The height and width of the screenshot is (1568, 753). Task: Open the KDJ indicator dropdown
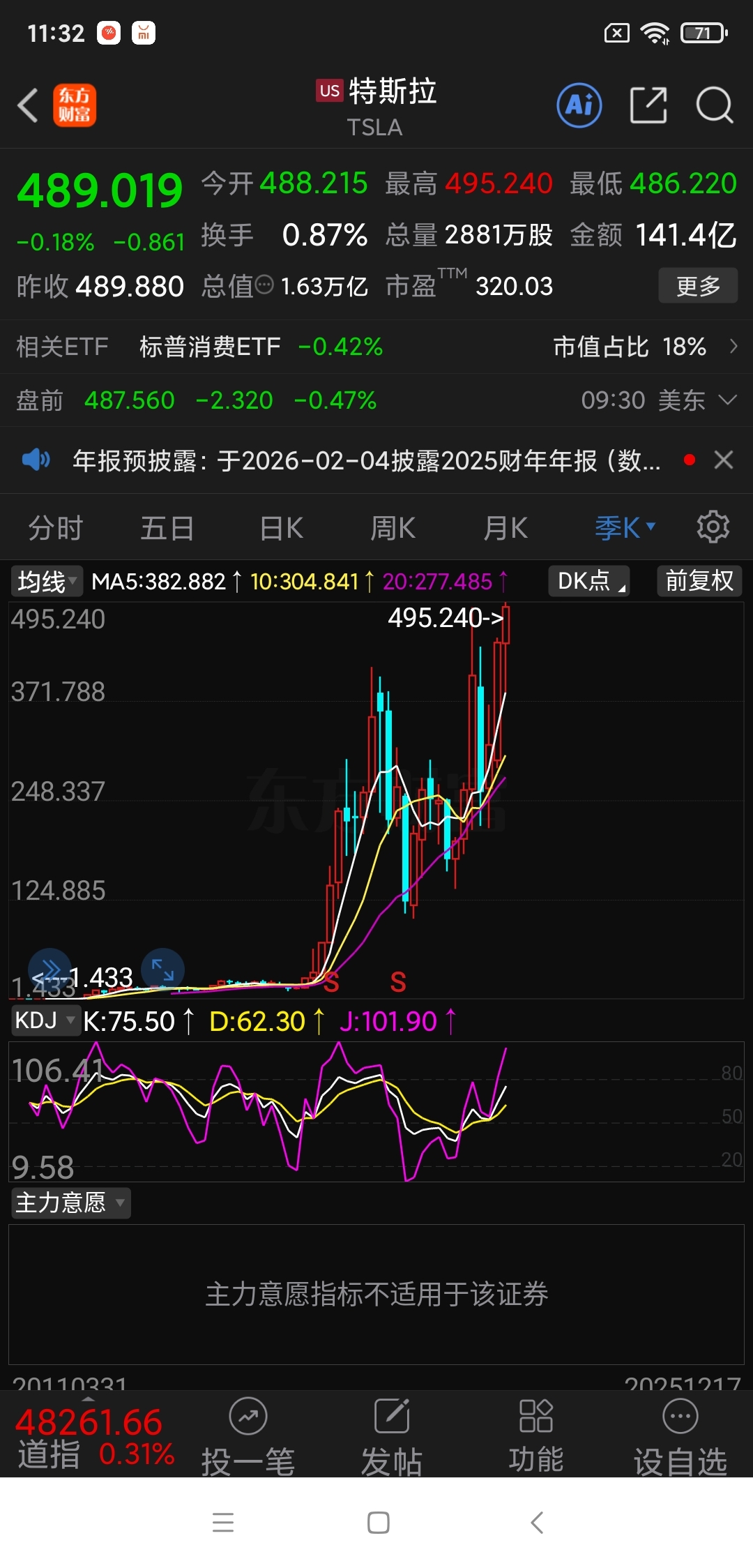[x=45, y=1020]
